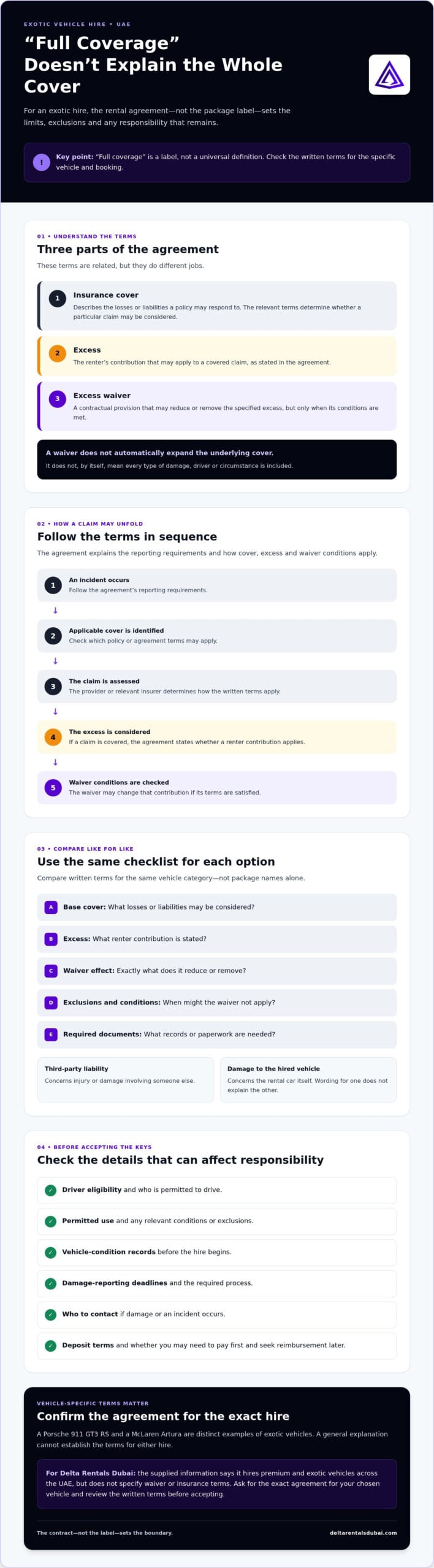Viewport: 434px width, 1568px height.
Task: Select step 5 Waiver conditions badge
Action: pyautogui.click(x=53, y=788)
